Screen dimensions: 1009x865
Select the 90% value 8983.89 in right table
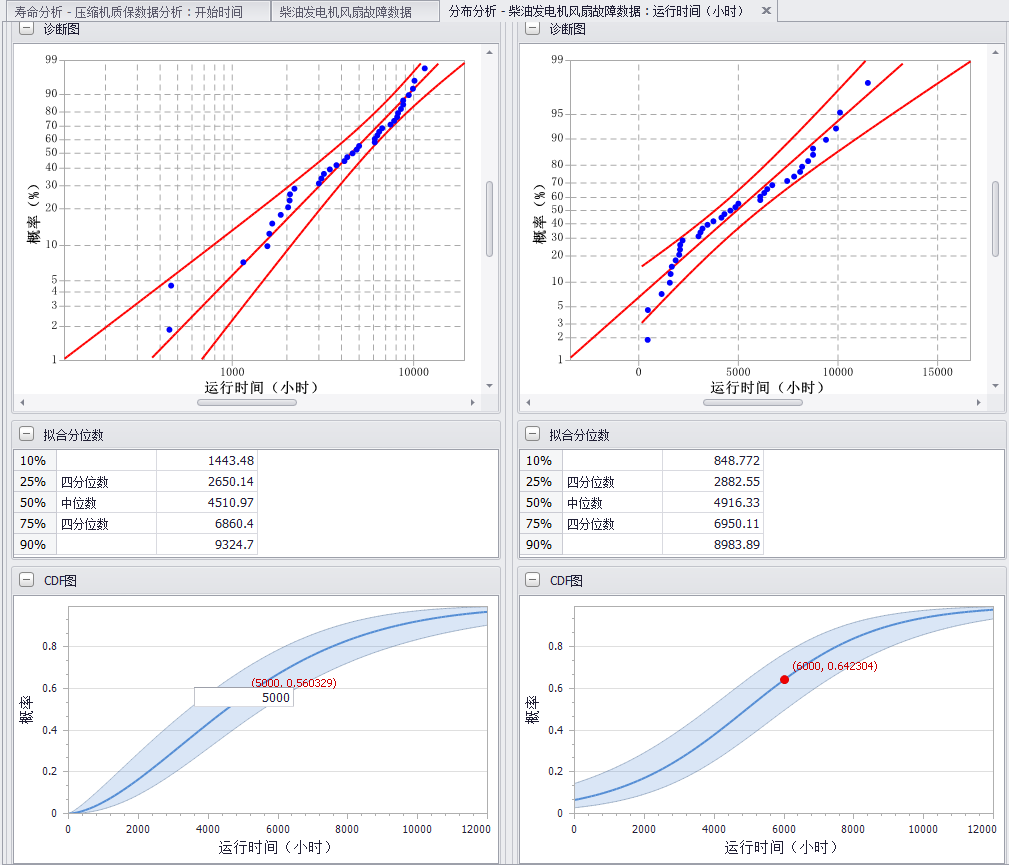712,545
